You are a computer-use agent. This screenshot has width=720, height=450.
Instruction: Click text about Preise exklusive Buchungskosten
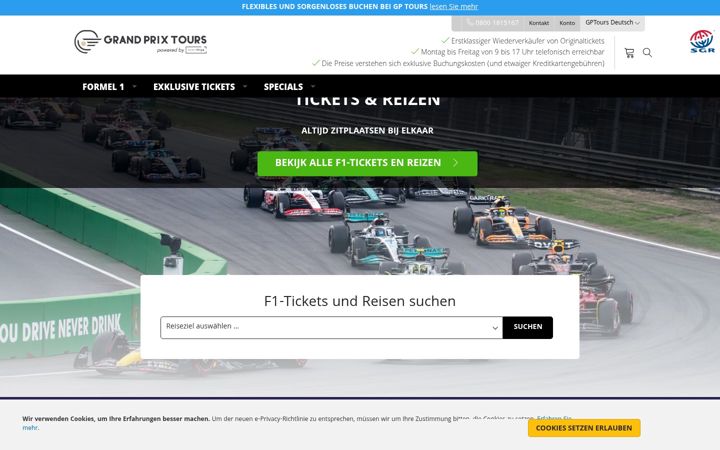point(463,63)
